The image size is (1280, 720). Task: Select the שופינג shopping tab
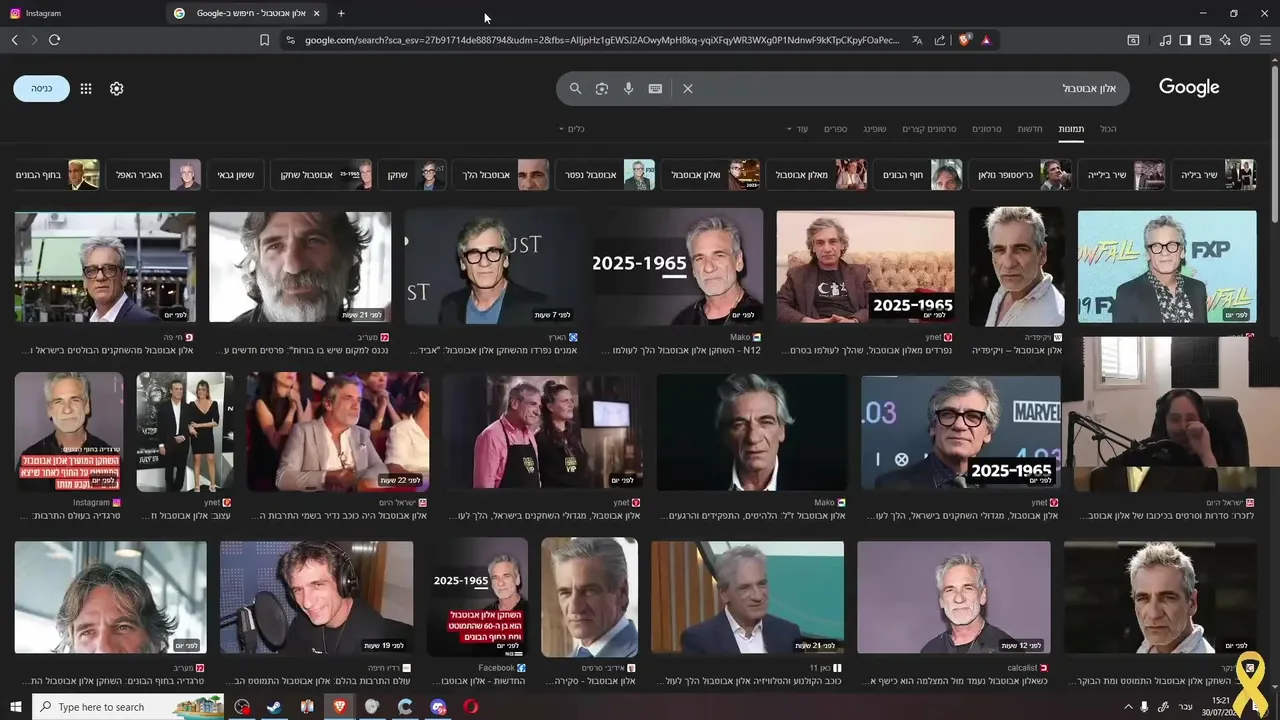(x=875, y=129)
